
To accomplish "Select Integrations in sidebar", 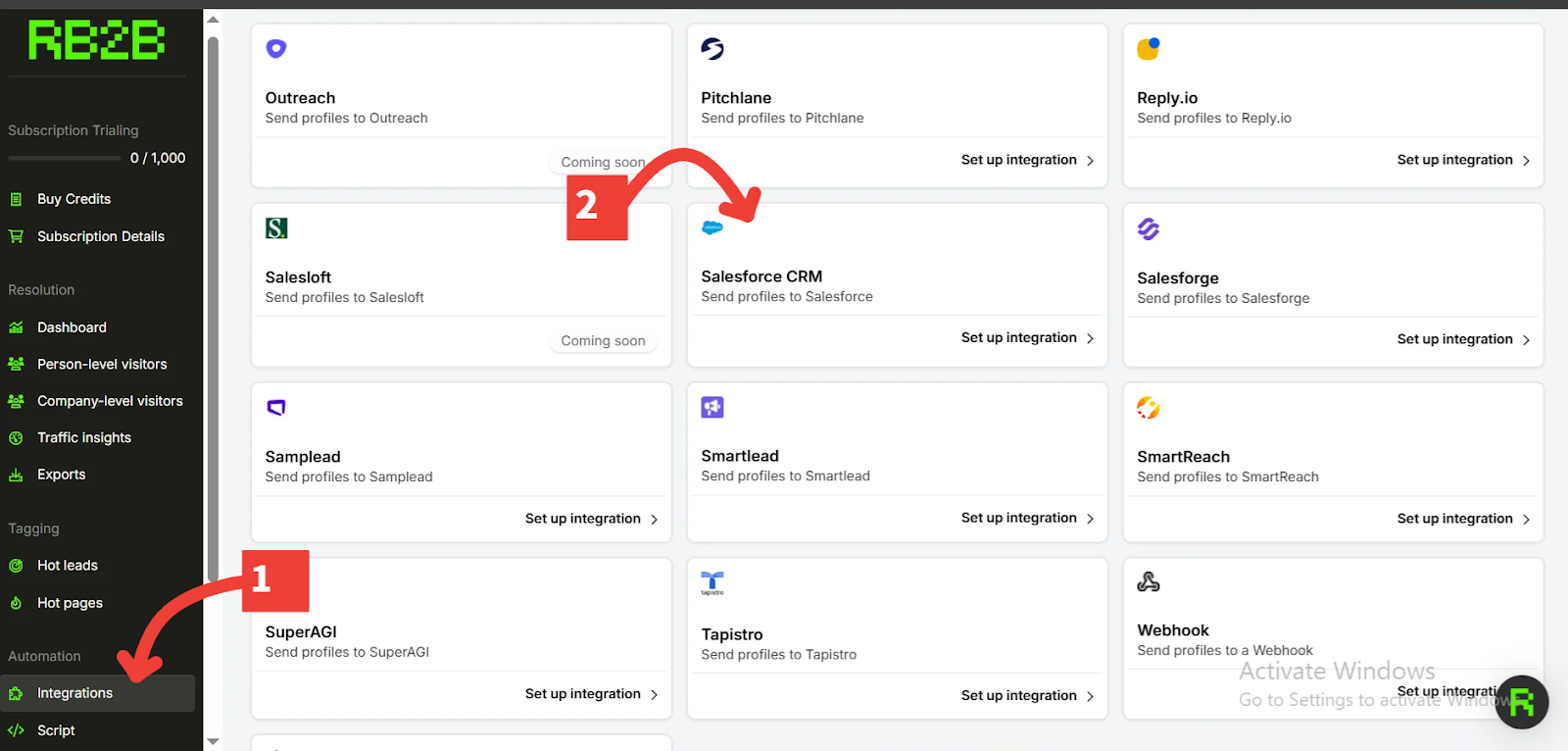I will pos(98,693).
